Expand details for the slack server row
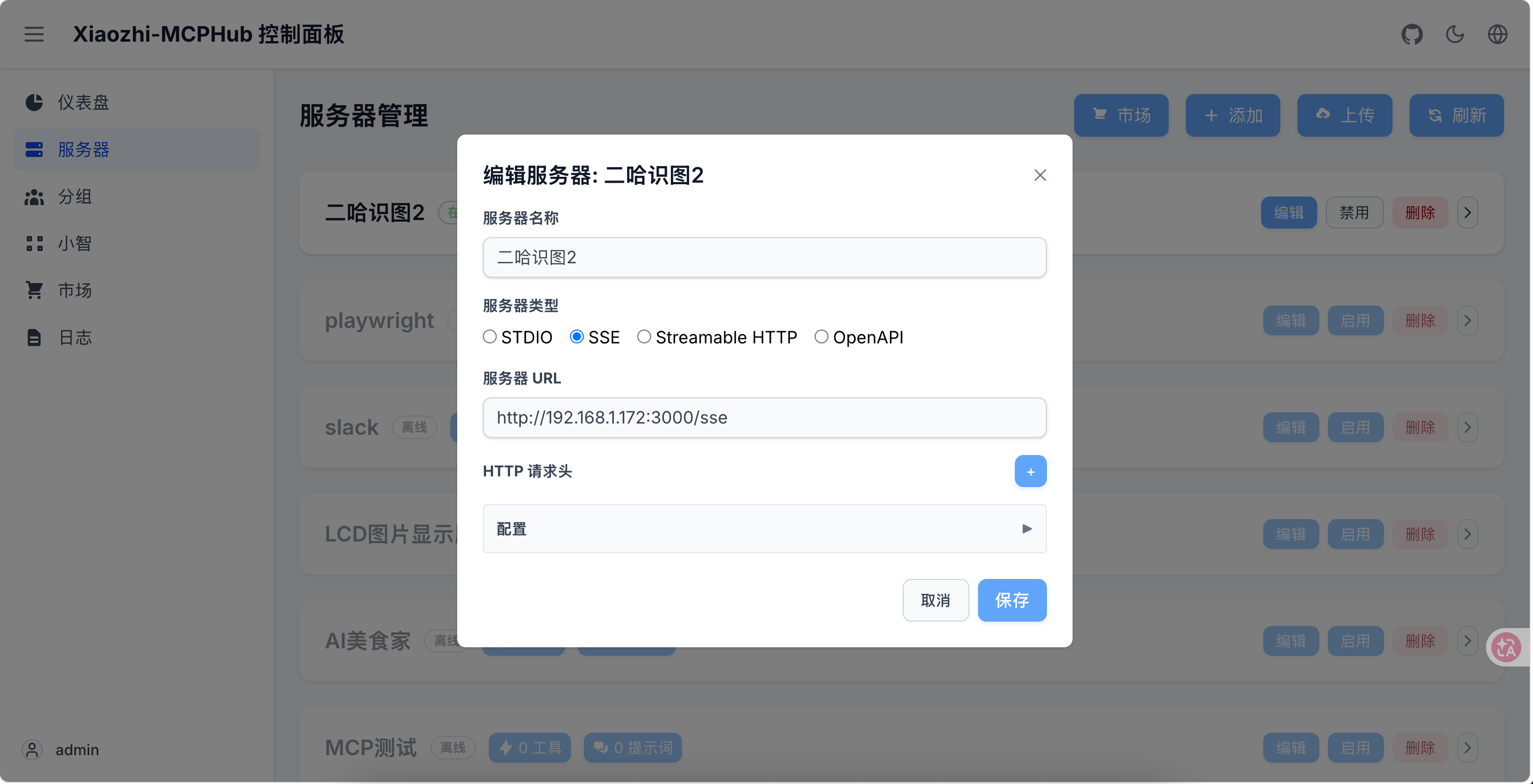The height and width of the screenshot is (784, 1533). [1467, 427]
